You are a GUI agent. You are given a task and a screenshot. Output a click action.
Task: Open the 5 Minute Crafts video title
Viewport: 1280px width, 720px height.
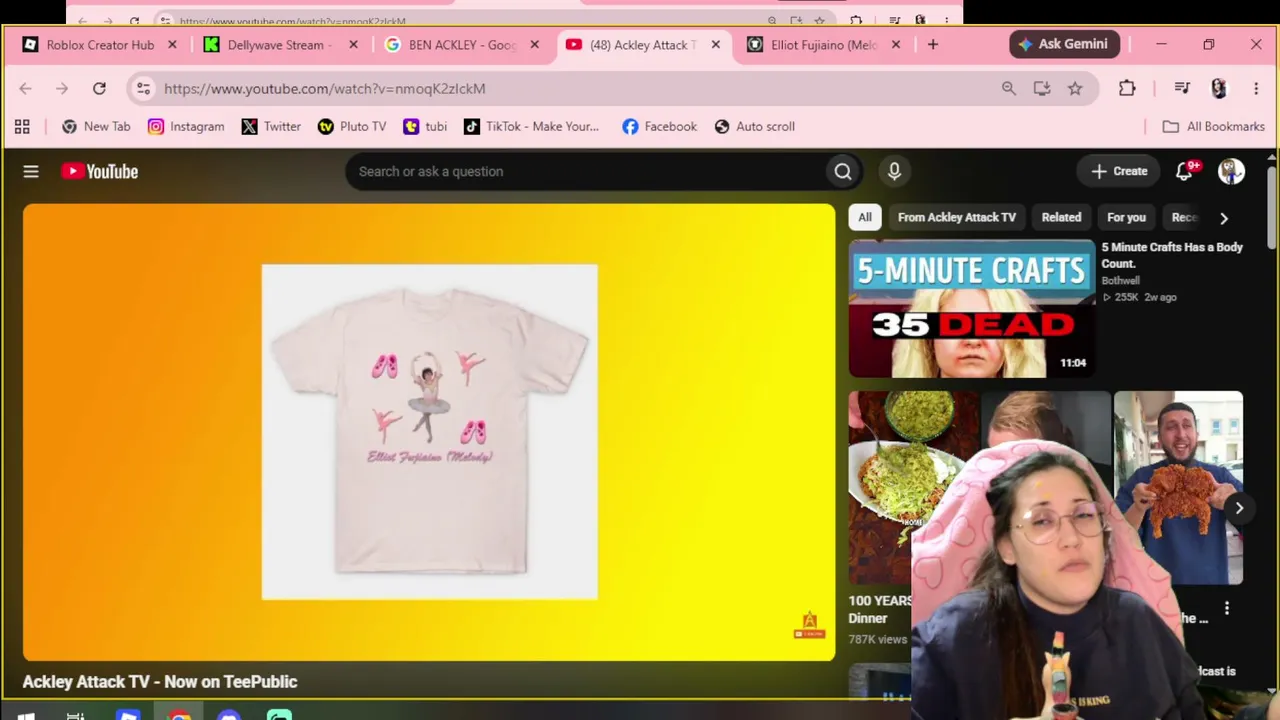pyautogui.click(x=1172, y=256)
